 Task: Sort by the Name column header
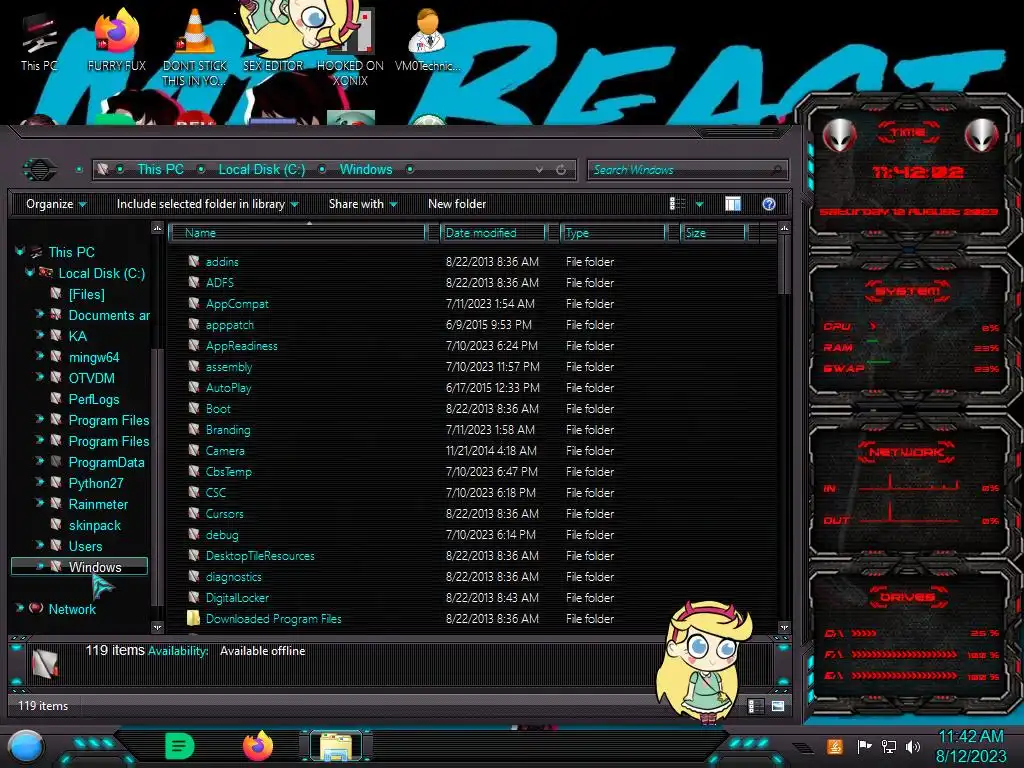(298, 232)
